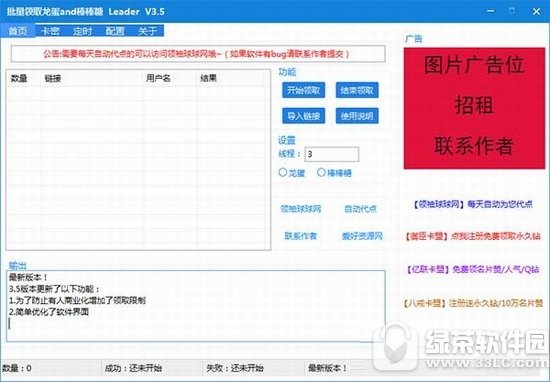Viewport: 550px width, 382px height.
Task: Click the red 公告 announcement text
Action: tap(197, 54)
